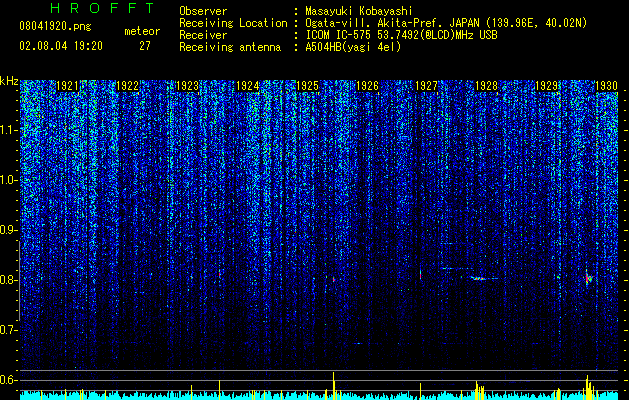Image resolution: width=629 pixels, height=400 pixels.
Task: Click the HROFFT title text
Action: tap(102, 8)
